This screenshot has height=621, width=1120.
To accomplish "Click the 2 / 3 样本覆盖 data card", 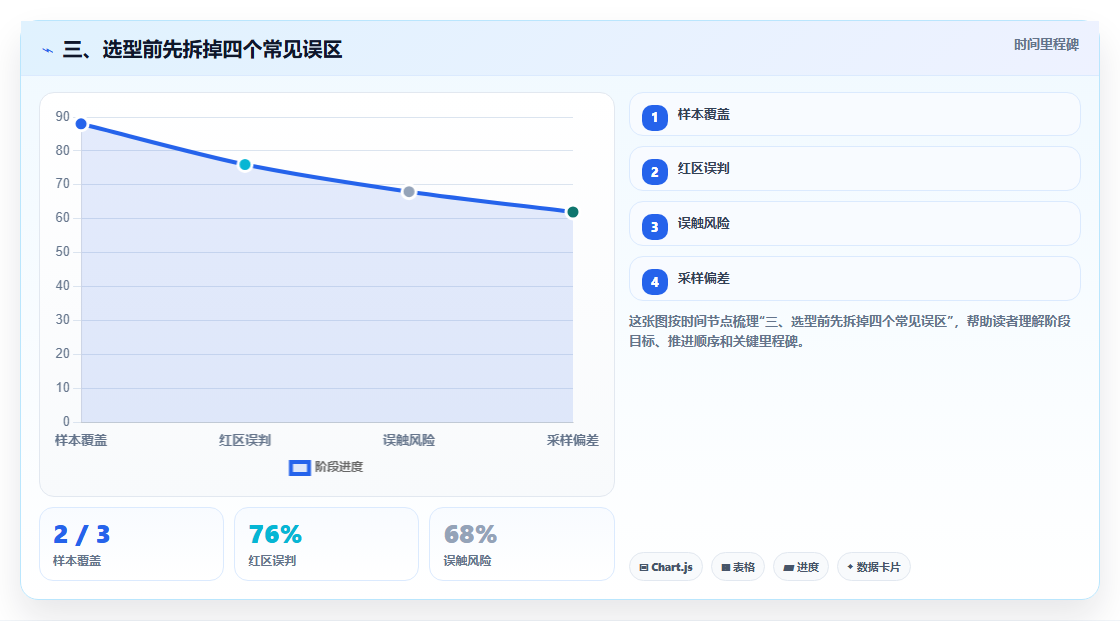I will (x=131, y=545).
